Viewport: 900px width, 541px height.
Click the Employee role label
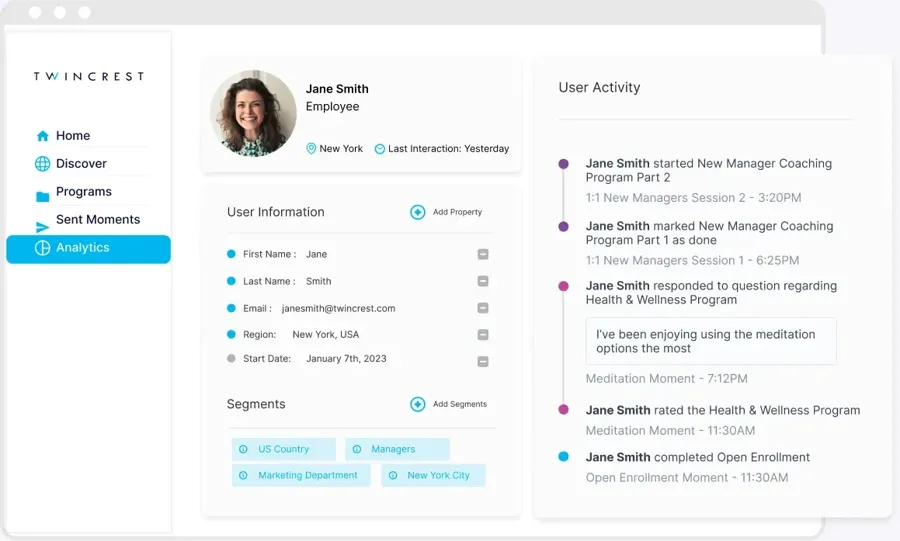[x=332, y=107]
